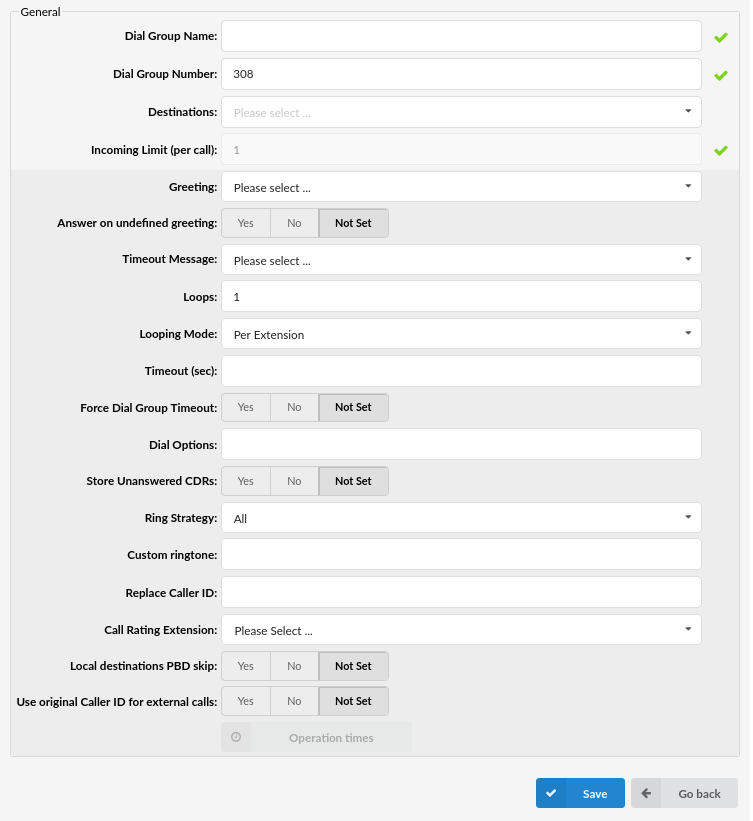Open the Ring Strategy dropdown
The image size is (753, 821).
pyautogui.click(x=461, y=518)
